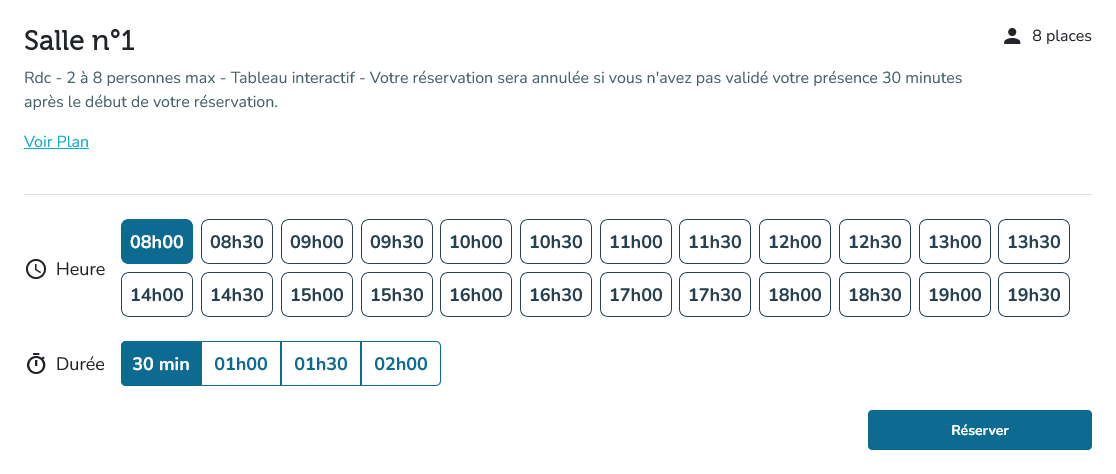Choose the 02h00 duration option

(x=400, y=364)
